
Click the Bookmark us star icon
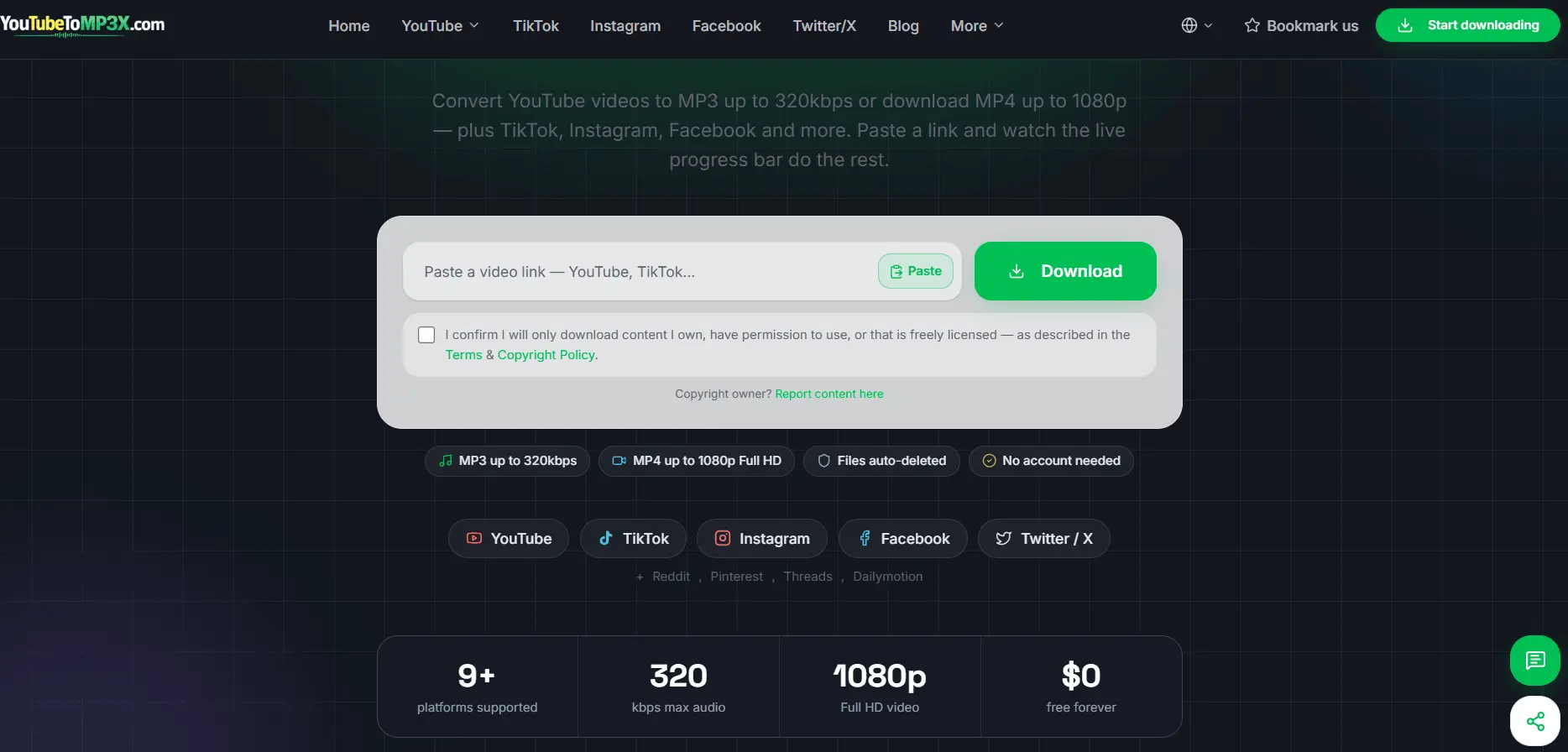pyautogui.click(x=1252, y=25)
